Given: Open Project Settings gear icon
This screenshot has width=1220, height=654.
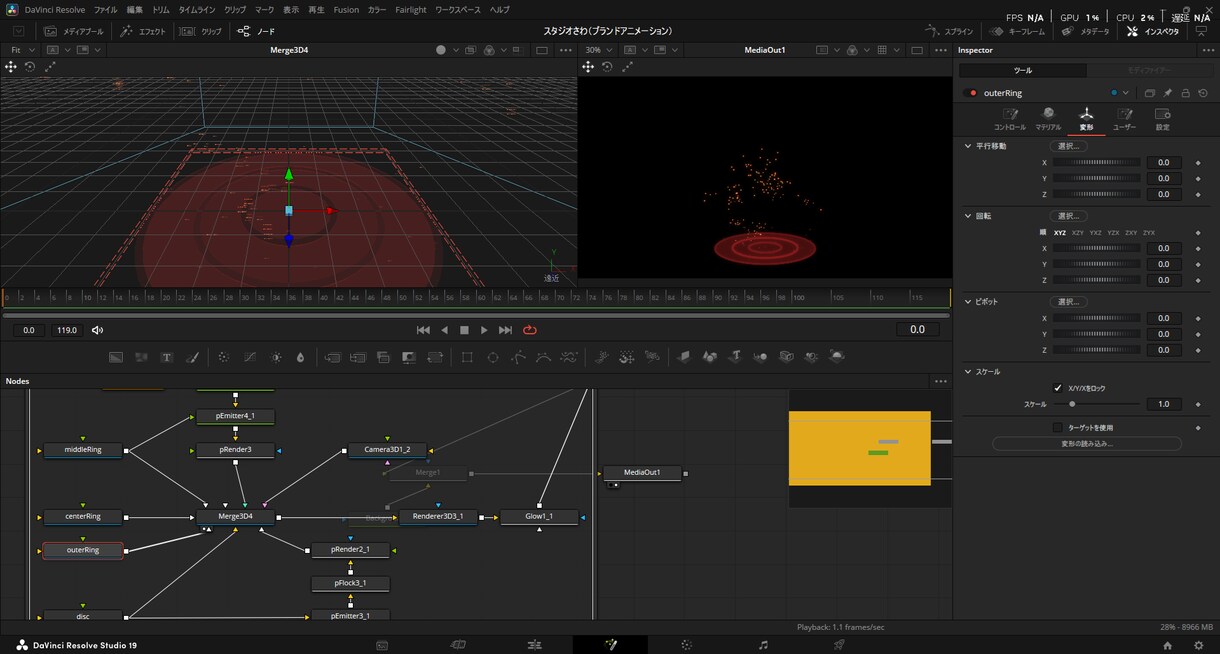Looking at the screenshot, I should 1198,645.
